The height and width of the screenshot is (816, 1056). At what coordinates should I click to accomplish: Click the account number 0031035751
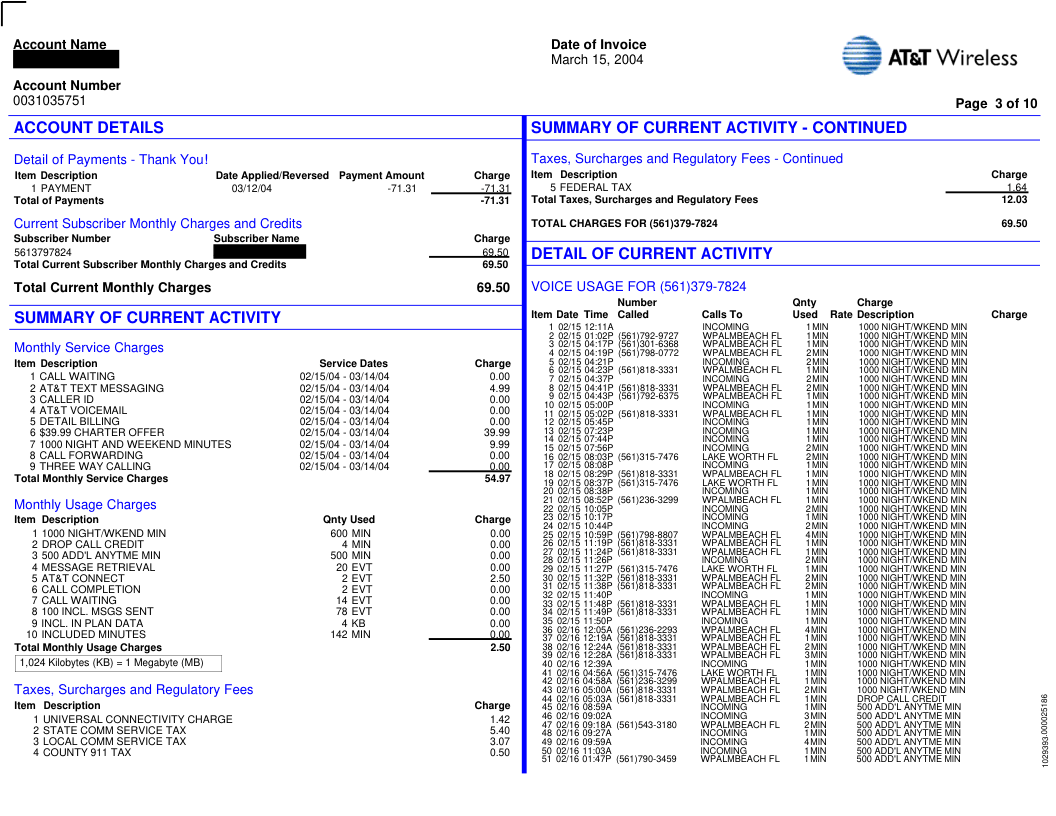50,101
